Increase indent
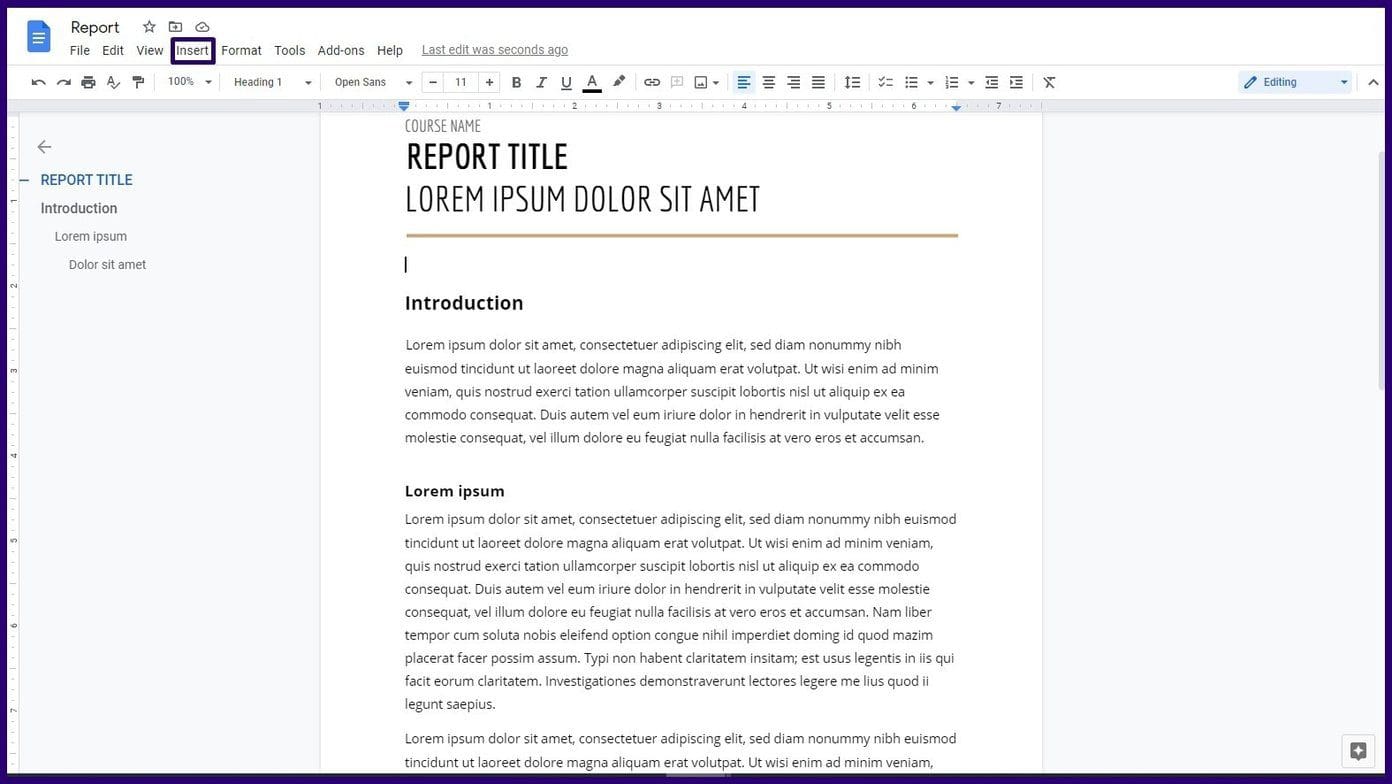 [1016, 82]
